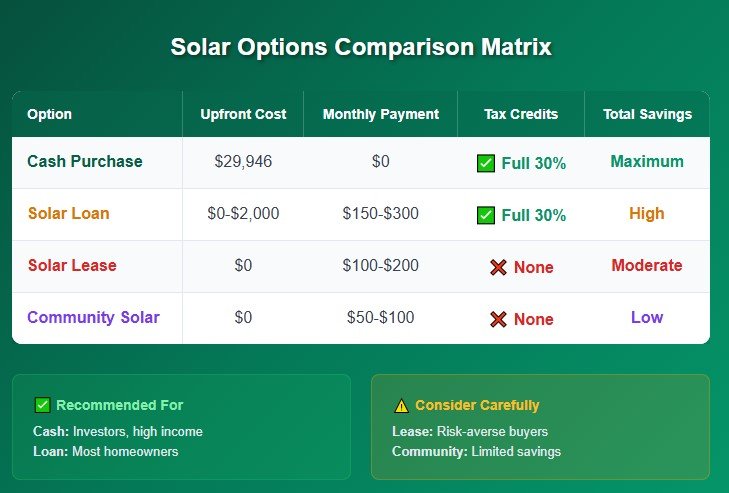Screen dimensions: 729x493
Task: Click the checkmark icon beside Recommended For
Action: coord(42,405)
